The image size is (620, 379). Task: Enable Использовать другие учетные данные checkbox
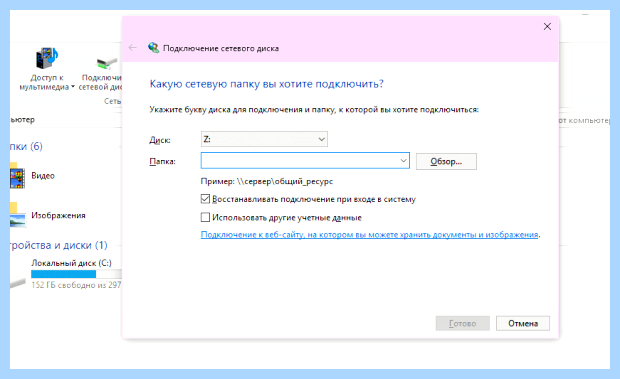click(x=205, y=217)
